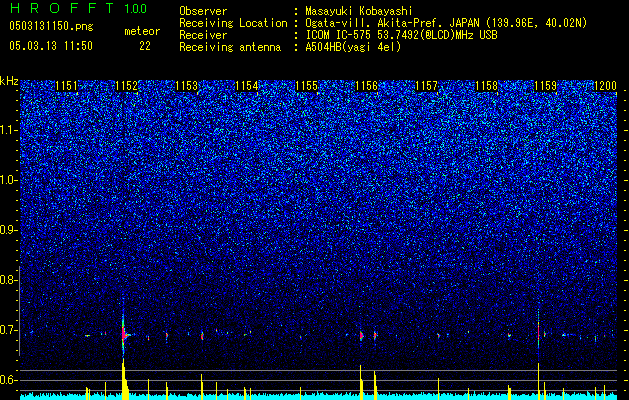Viewport: 629px width, 400px height.
Task: Click the strong meteor echo at 1152
Action: click(124, 334)
